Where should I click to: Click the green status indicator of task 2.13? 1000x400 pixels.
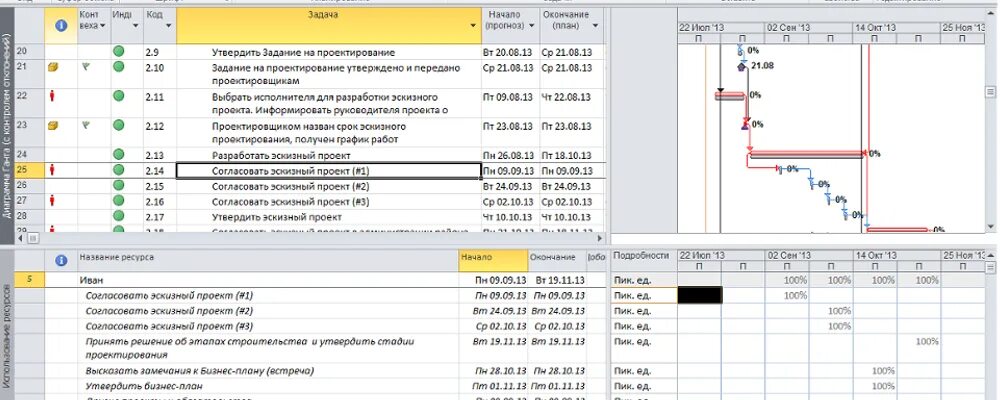coord(118,154)
